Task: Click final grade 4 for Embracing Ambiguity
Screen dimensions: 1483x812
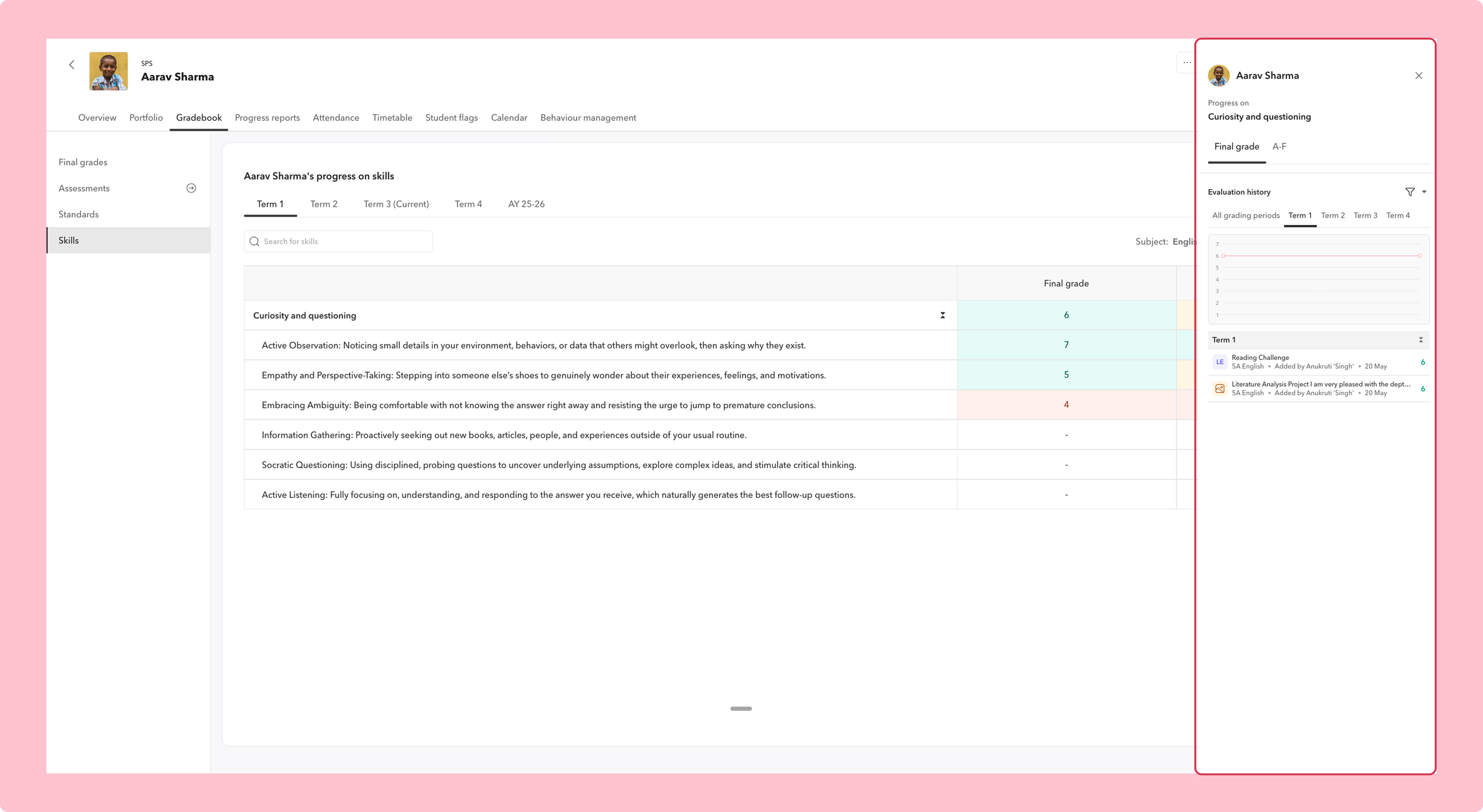Action: (1066, 405)
